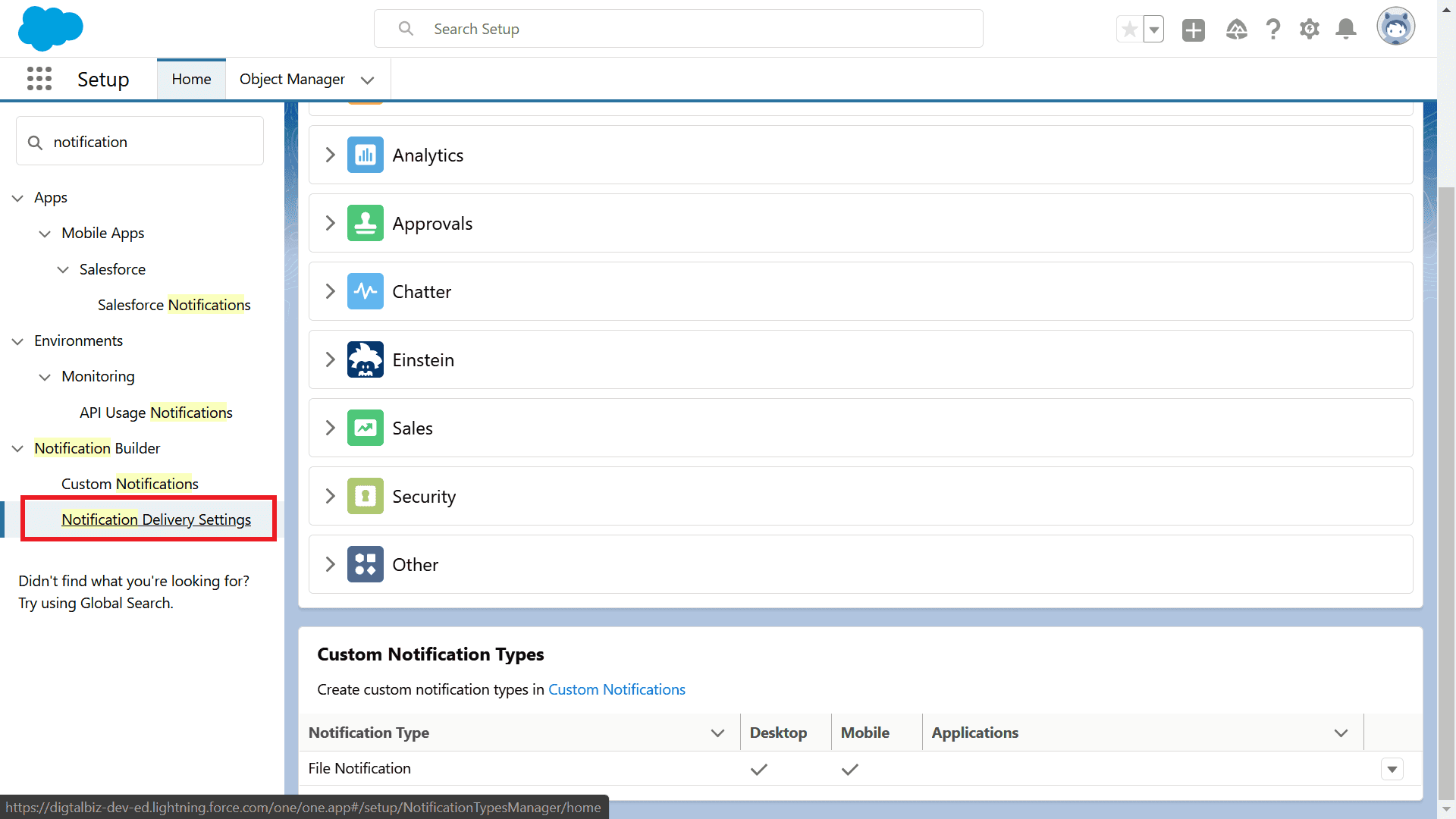Click the Approvals section title
The width and height of the screenshot is (1456, 819).
432,224
